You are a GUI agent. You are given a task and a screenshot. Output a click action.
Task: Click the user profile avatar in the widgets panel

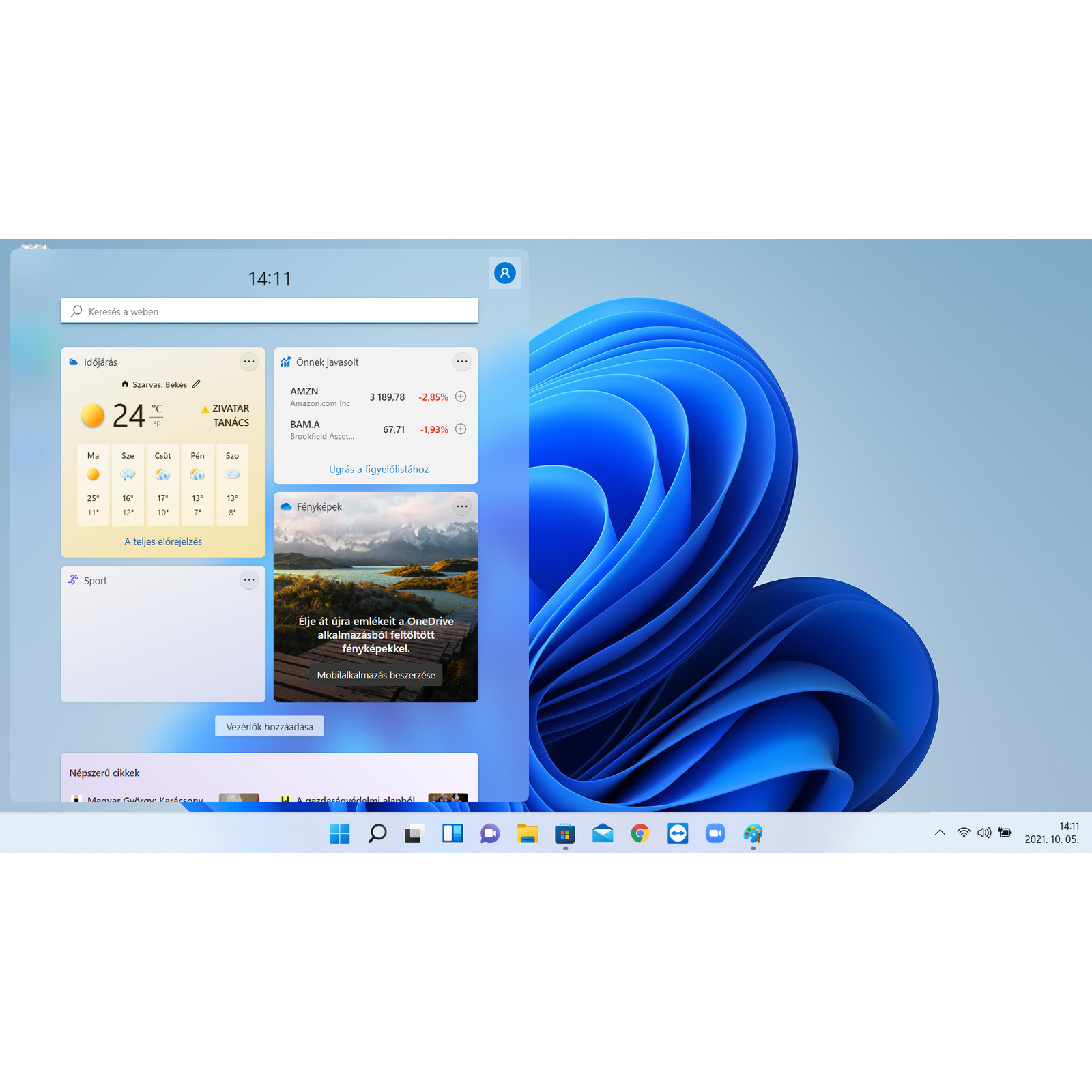point(505,273)
